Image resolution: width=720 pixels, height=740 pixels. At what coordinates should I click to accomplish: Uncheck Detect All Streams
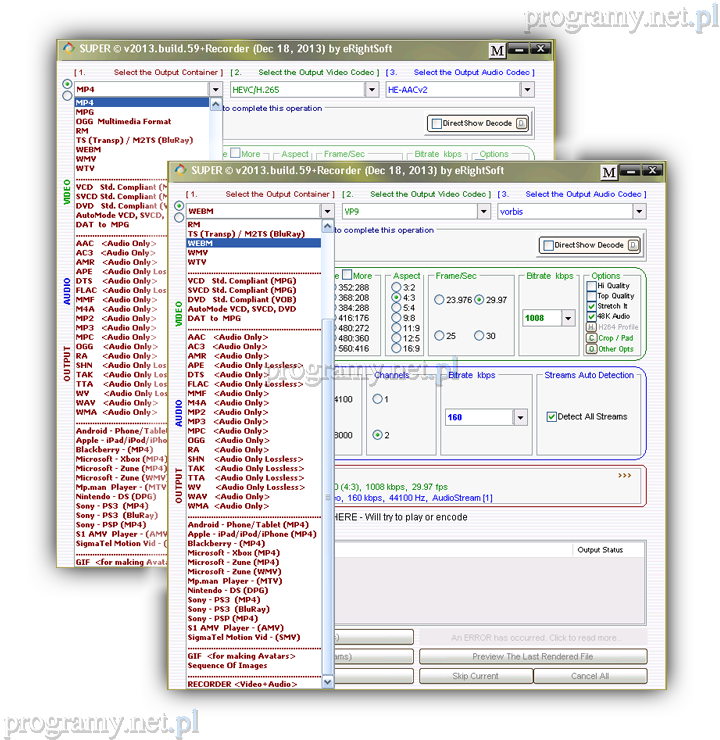click(x=552, y=416)
